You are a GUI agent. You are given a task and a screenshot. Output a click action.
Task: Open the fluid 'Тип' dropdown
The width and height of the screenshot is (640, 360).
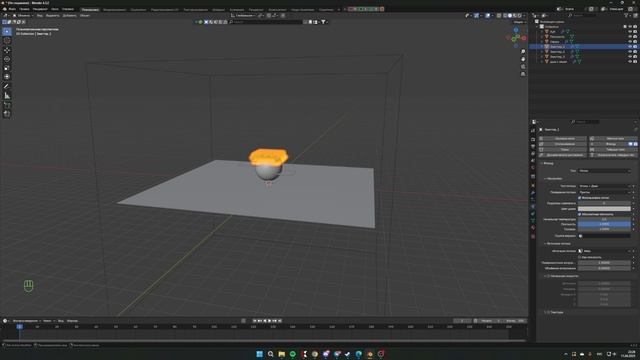(604, 171)
